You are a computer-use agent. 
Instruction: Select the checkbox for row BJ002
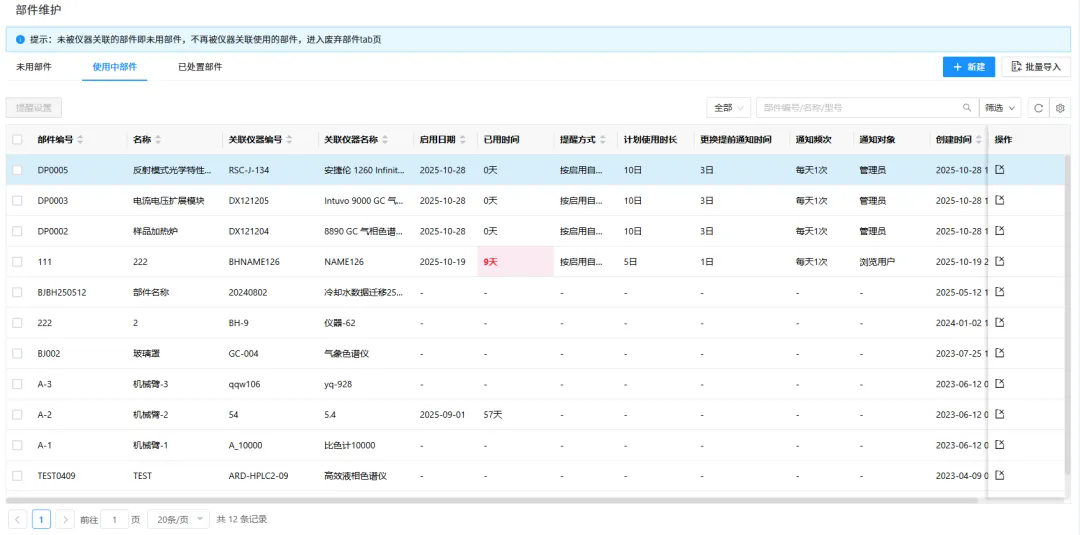pyautogui.click(x=17, y=353)
